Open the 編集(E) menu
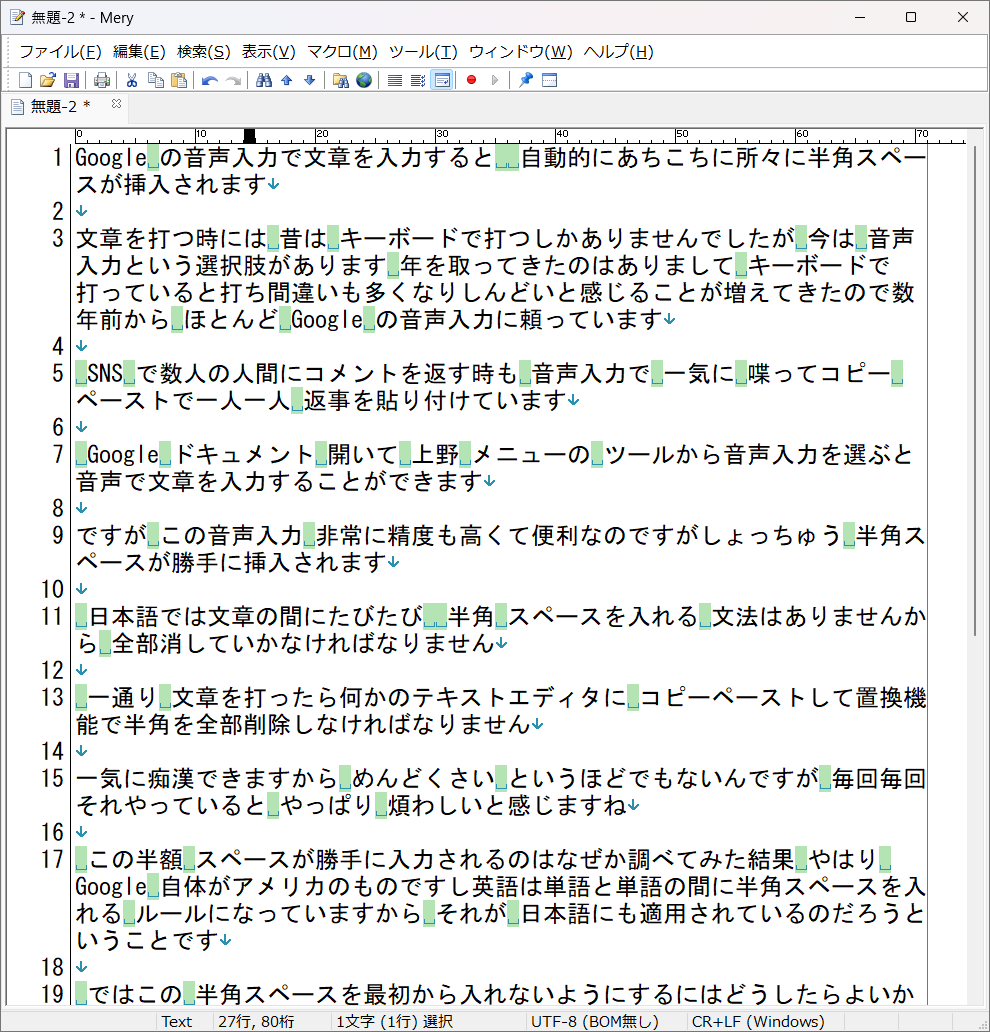This screenshot has height=1032, width=990. tap(139, 51)
